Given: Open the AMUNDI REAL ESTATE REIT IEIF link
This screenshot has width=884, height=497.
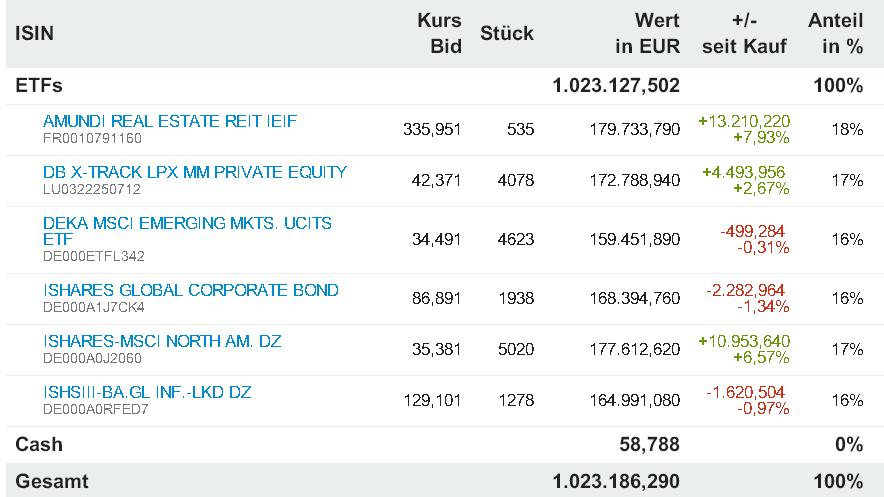Looking at the screenshot, I should coord(170,121).
